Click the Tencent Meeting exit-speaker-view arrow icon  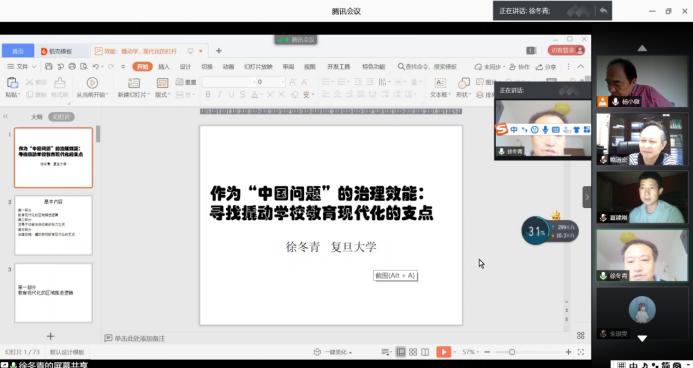click(x=604, y=11)
